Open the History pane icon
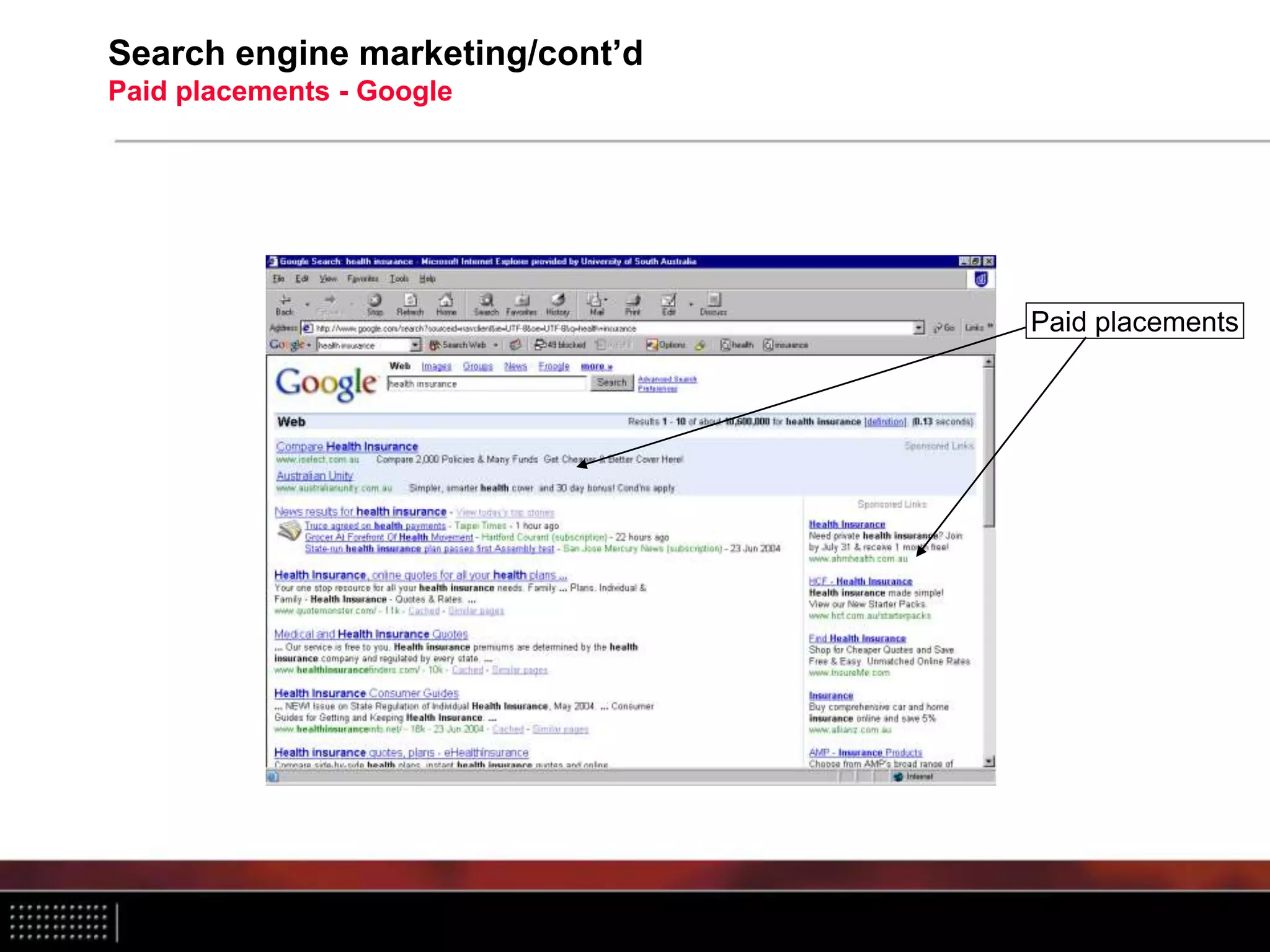This screenshot has height=952, width=1270. tap(557, 304)
